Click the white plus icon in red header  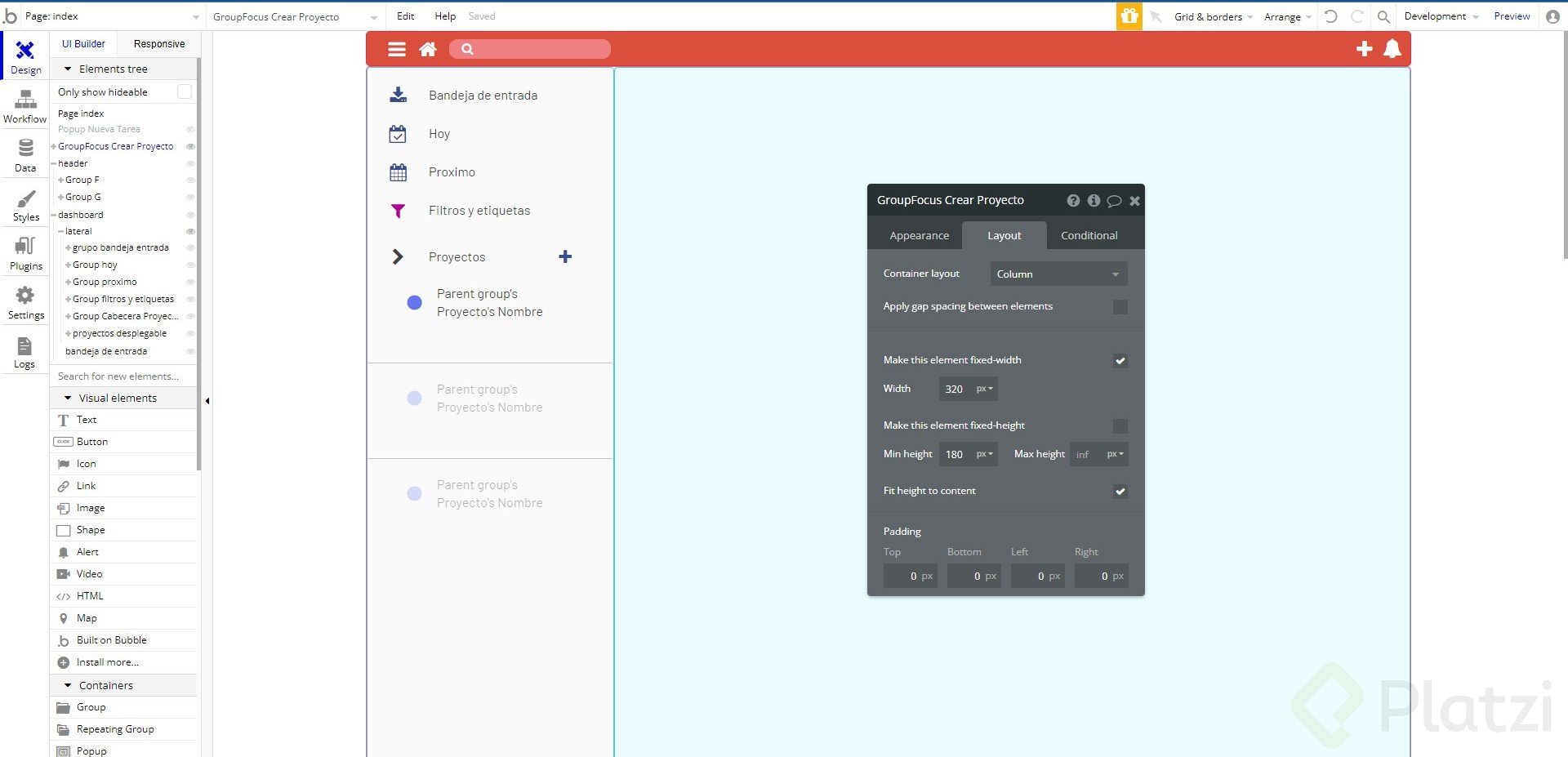point(1364,49)
